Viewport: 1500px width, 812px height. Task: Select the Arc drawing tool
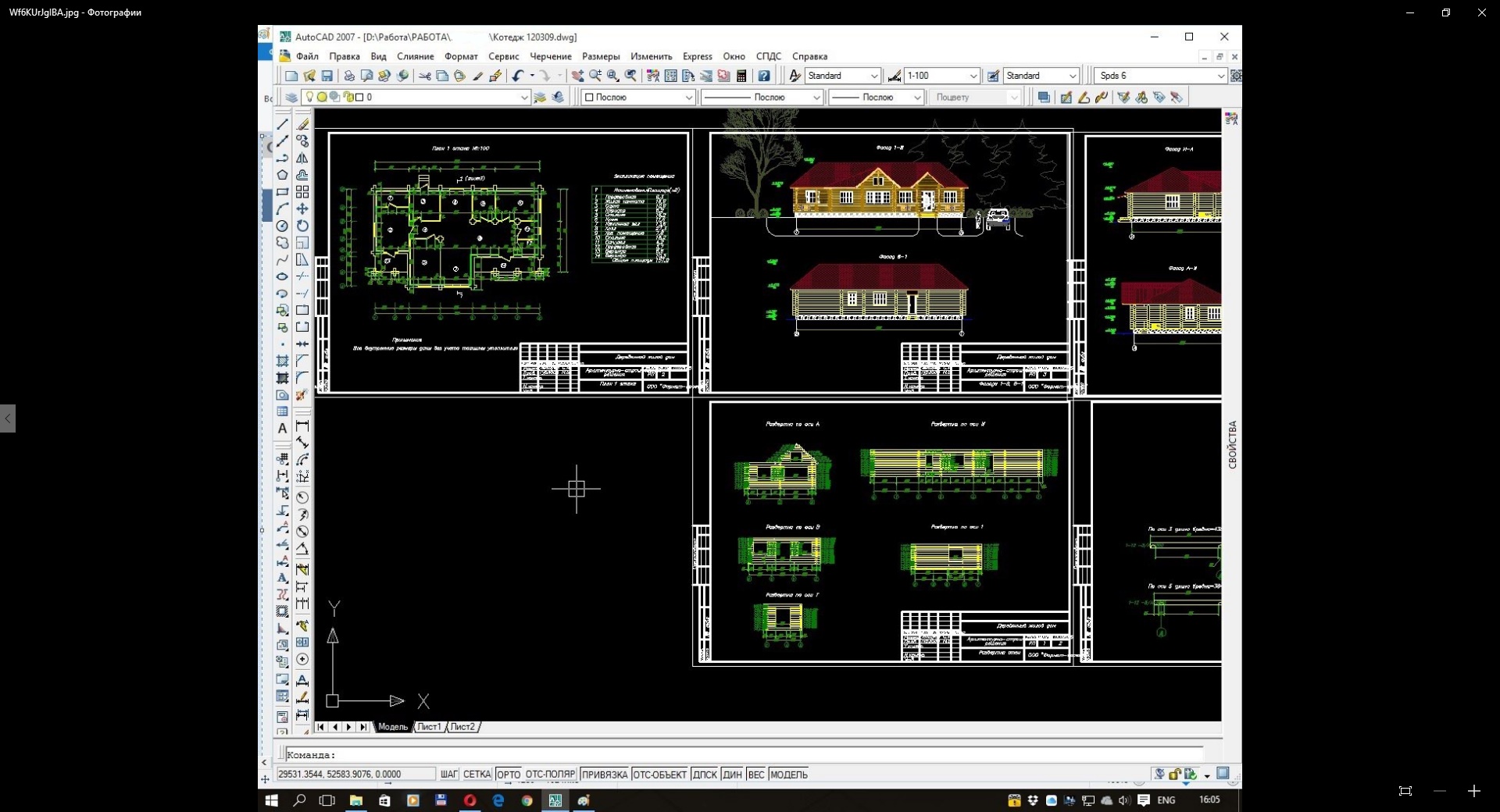pos(283,208)
